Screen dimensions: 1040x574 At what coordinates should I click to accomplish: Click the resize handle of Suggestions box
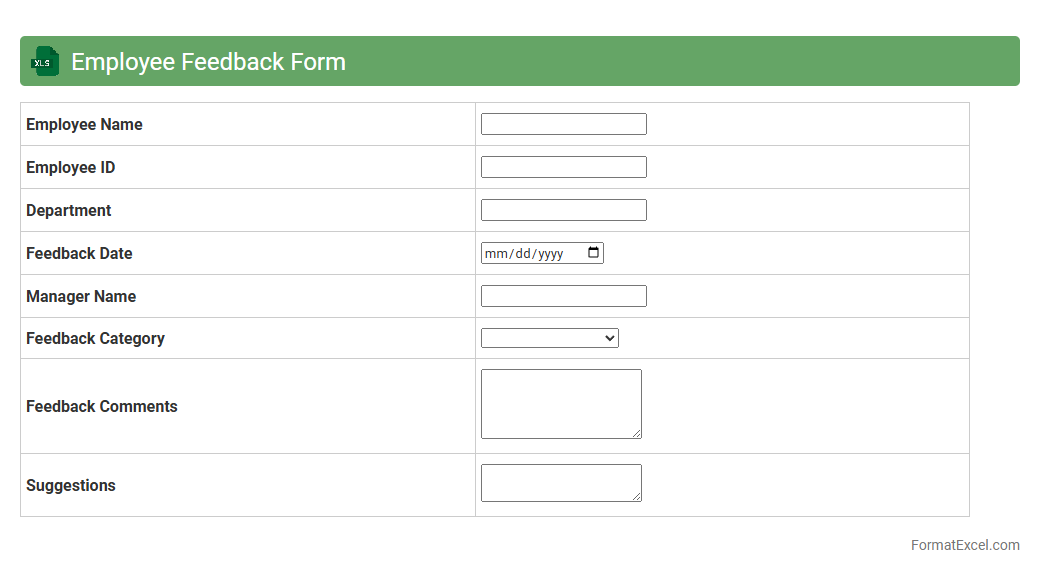pyautogui.click(x=636, y=496)
